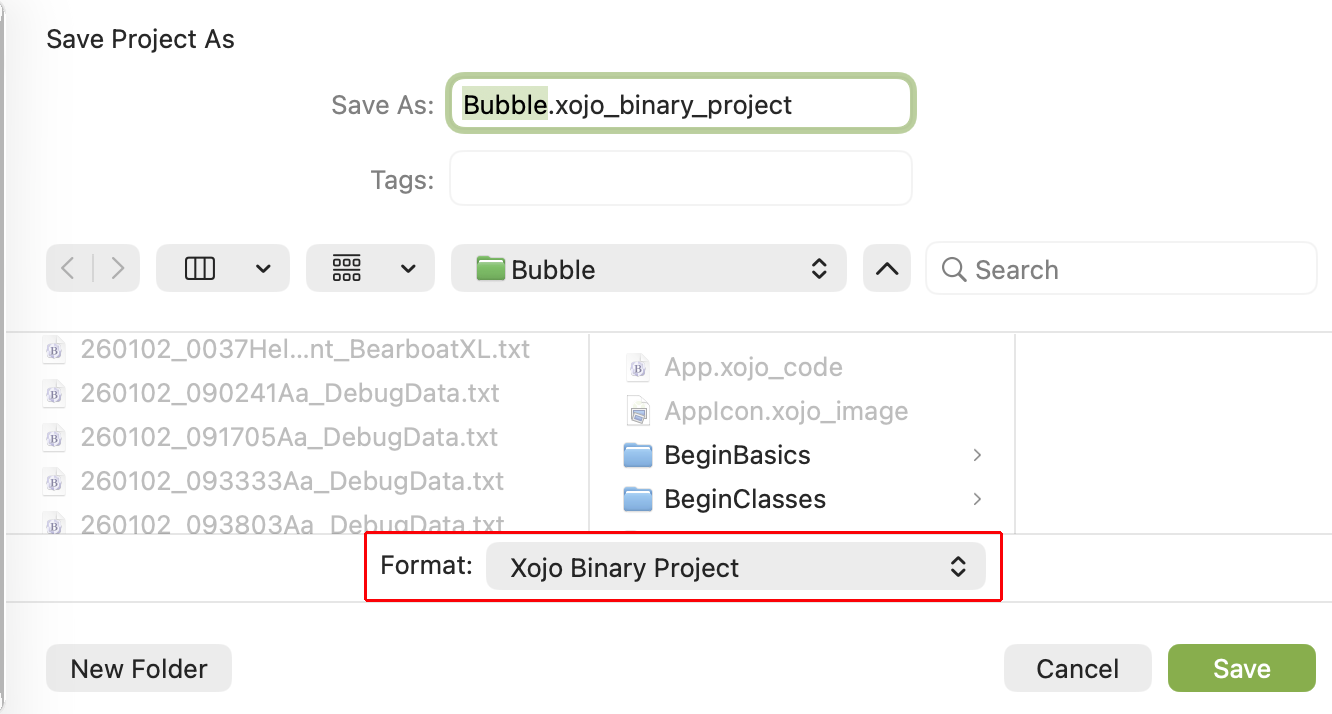Open the Bubble location popup menu
1332x714 pixels.
point(648,269)
